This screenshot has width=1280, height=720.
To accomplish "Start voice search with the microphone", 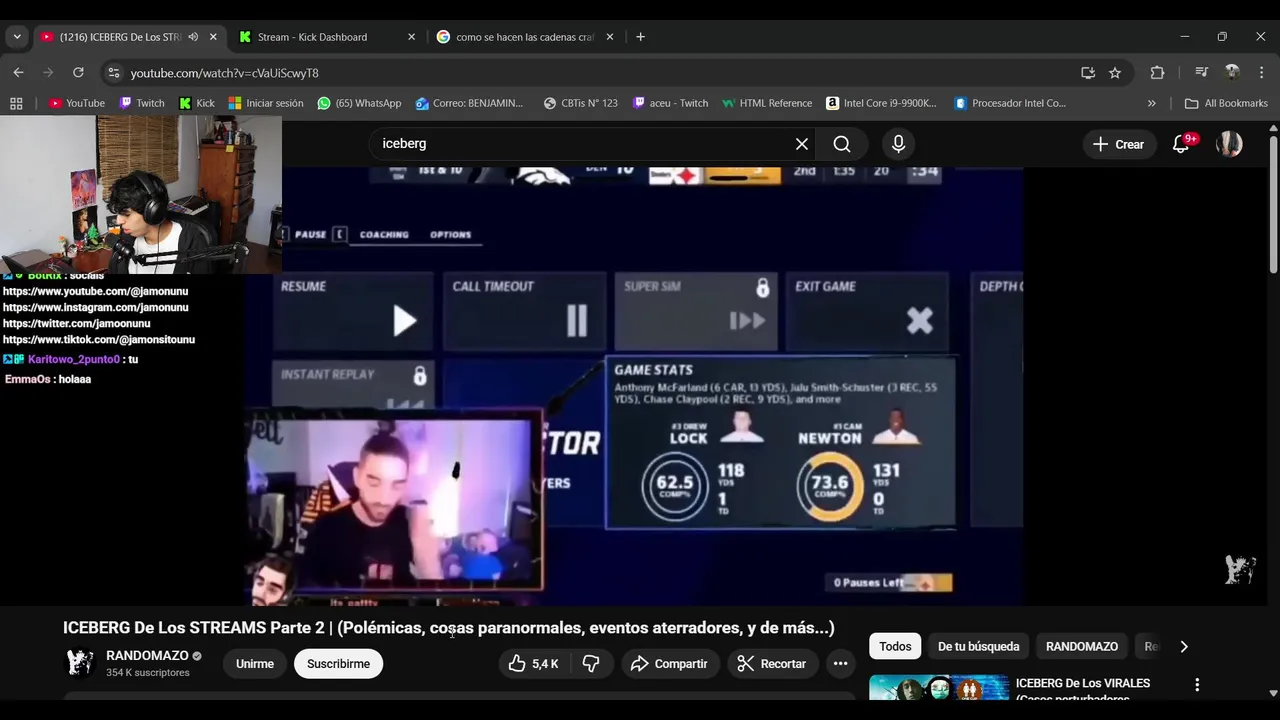I will [x=898, y=144].
